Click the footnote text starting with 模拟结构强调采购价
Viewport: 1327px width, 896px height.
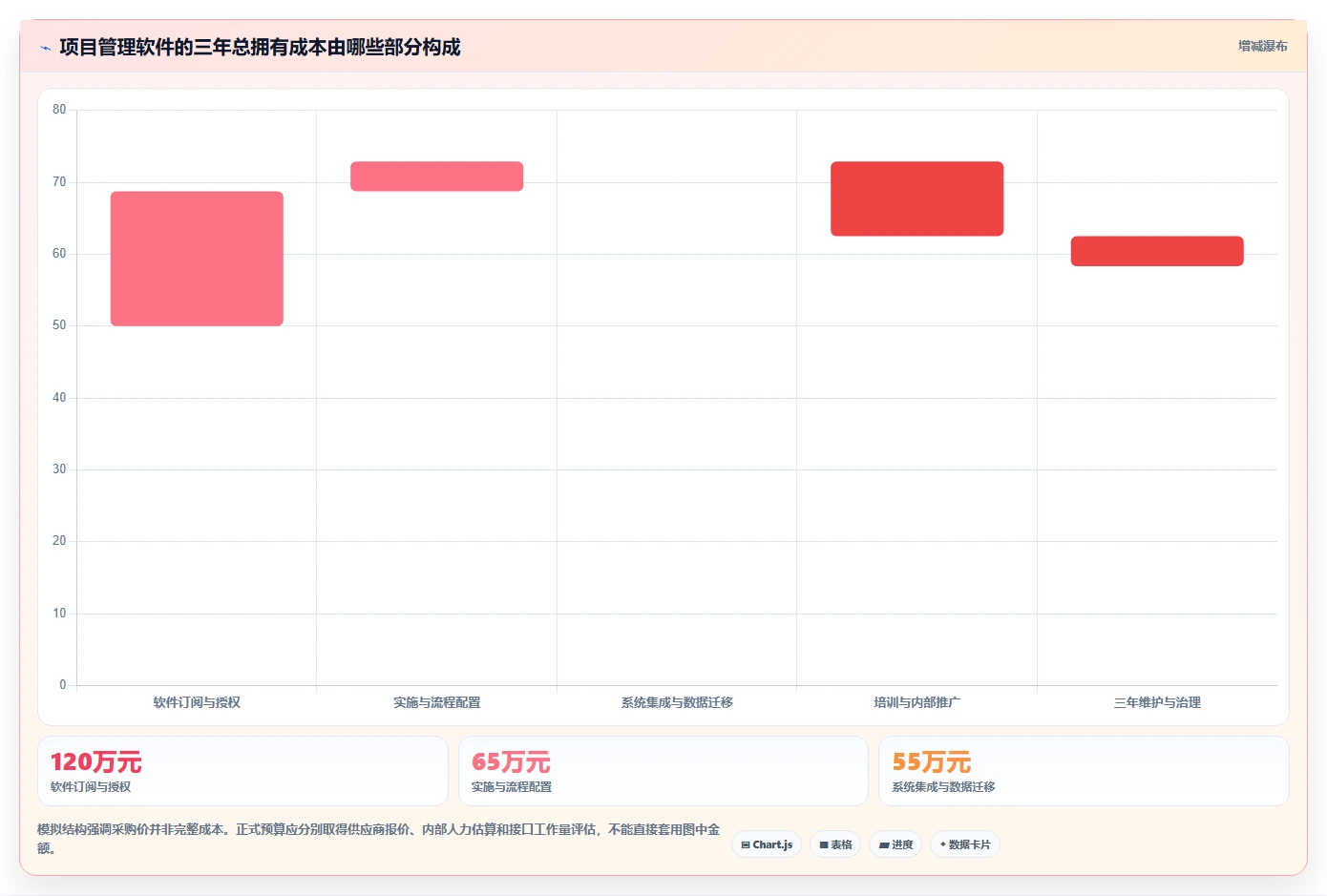pos(379,839)
